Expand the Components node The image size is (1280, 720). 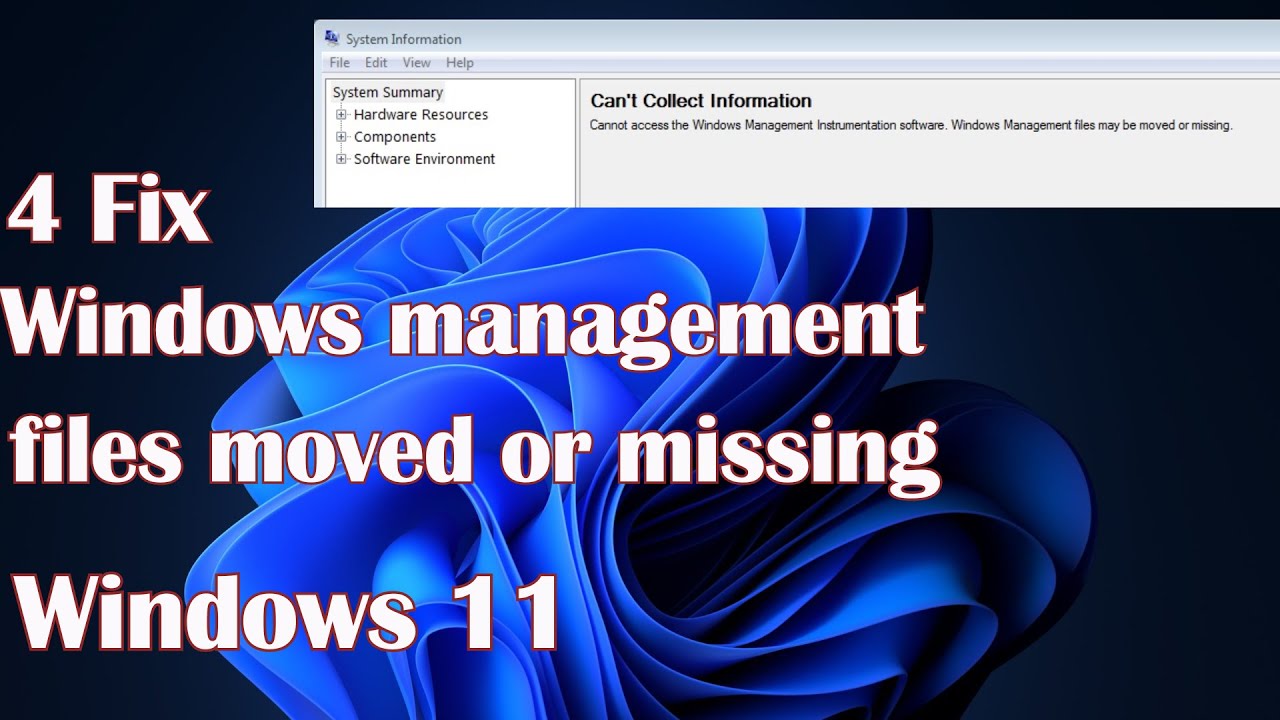point(342,136)
